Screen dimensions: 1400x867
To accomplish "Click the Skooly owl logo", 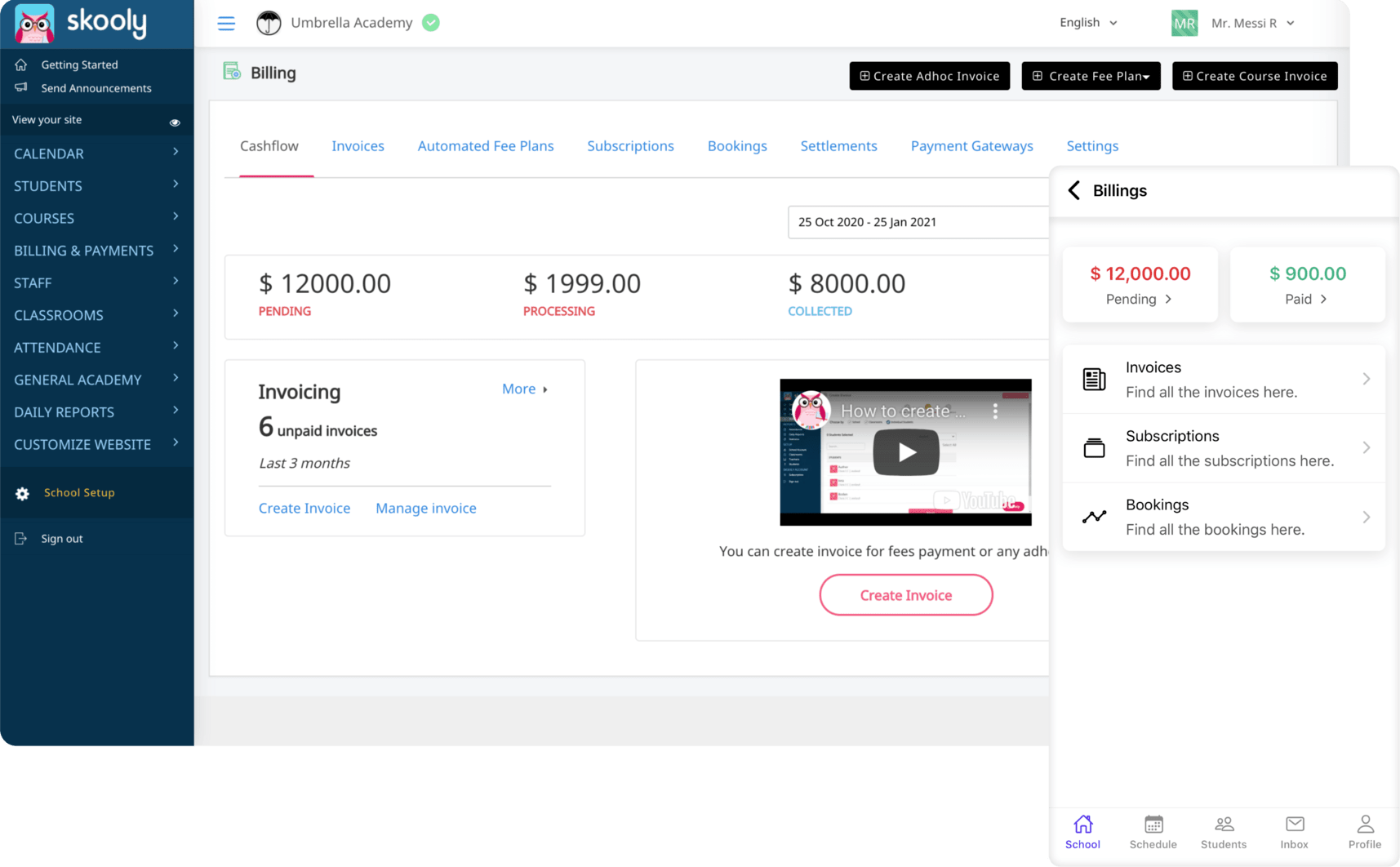I will tap(33, 22).
